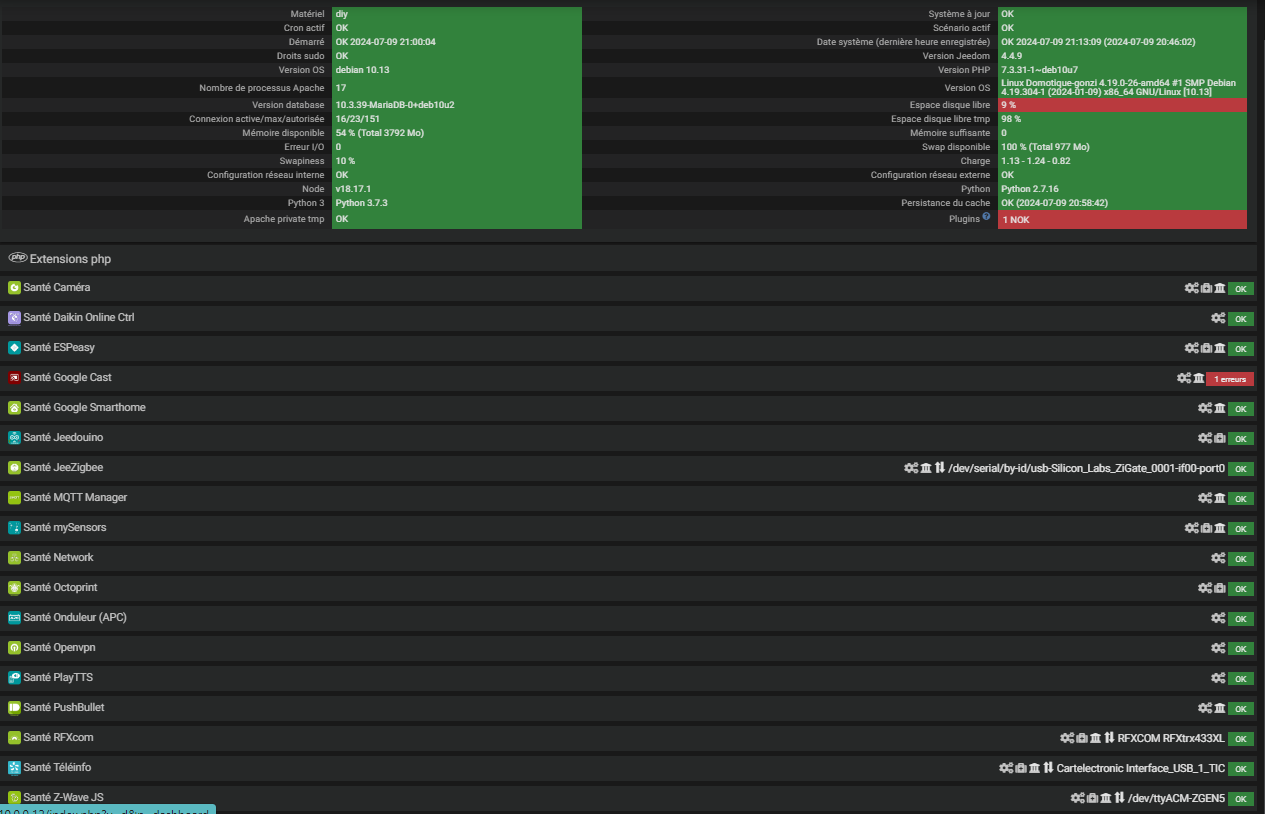Click the Cartelectronic Interface_USB_1_TIC port label
Screen dimensions: 1265x814
(1141, 768)
